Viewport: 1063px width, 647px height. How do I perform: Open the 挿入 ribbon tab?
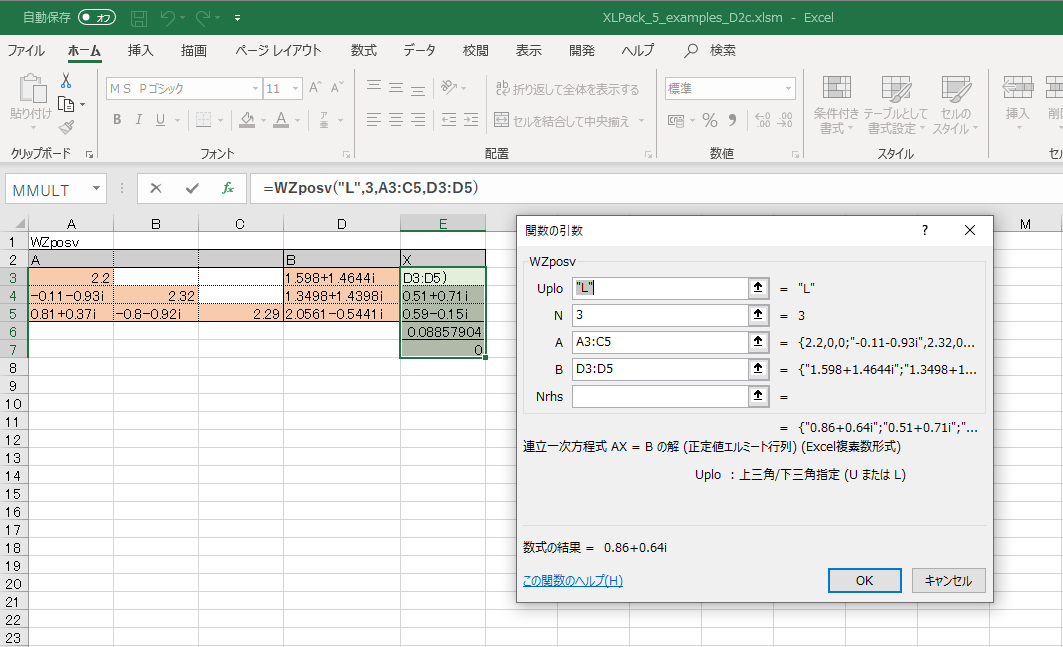point(141,51)
